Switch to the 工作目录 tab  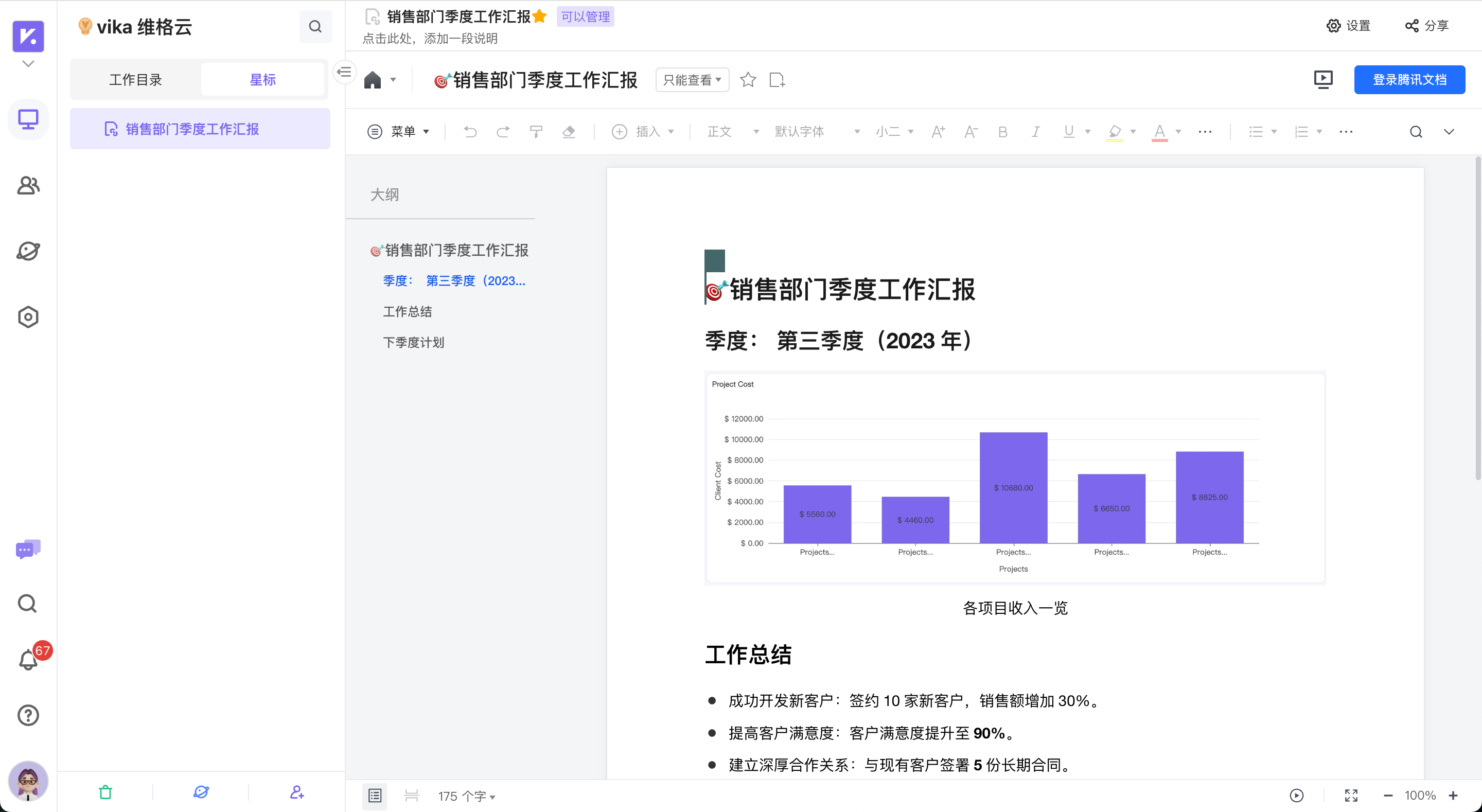[136, 79]
